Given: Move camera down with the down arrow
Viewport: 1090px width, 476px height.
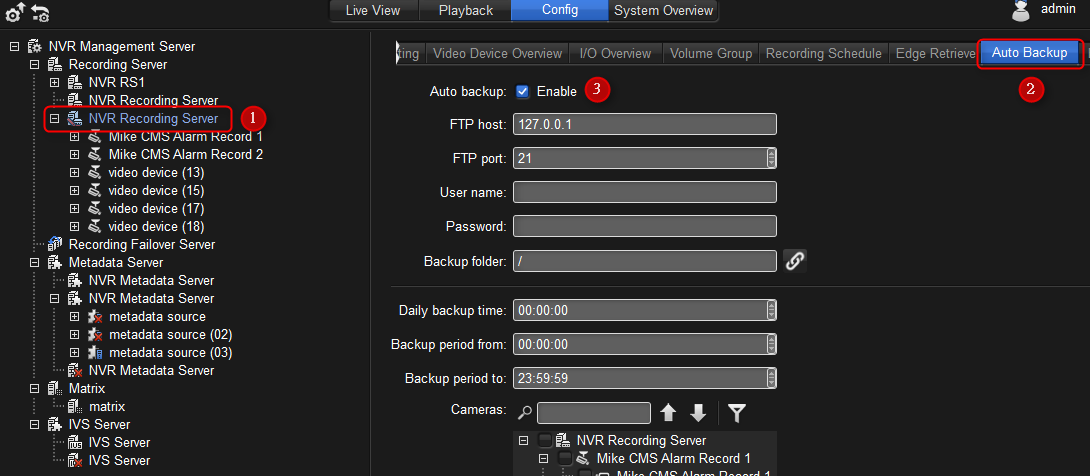Looking at the screenshot, I should click(698, 413).
